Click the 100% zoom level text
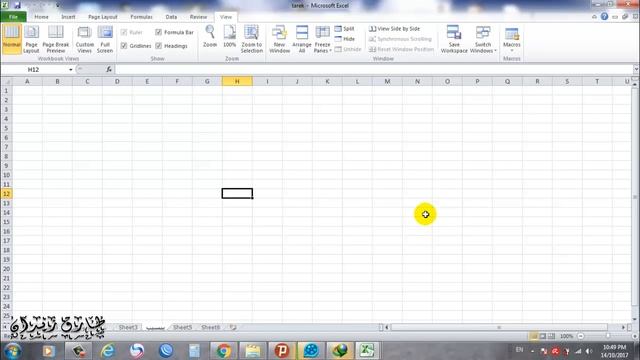The height and width of the screenshot is (360, 640). pos(566,336)
